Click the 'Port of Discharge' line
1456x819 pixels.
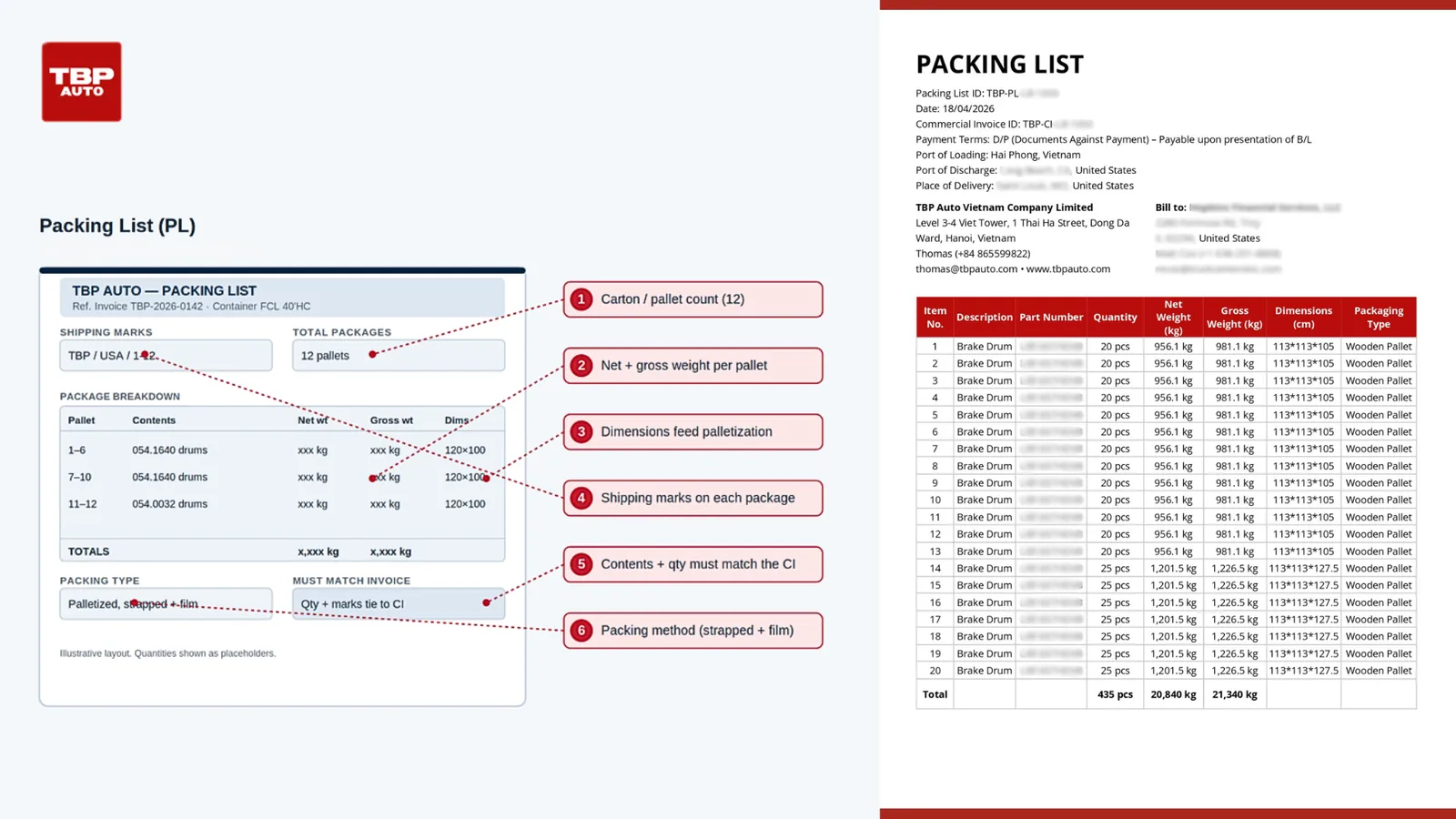pyautogui.click(x=1026, y=171)
